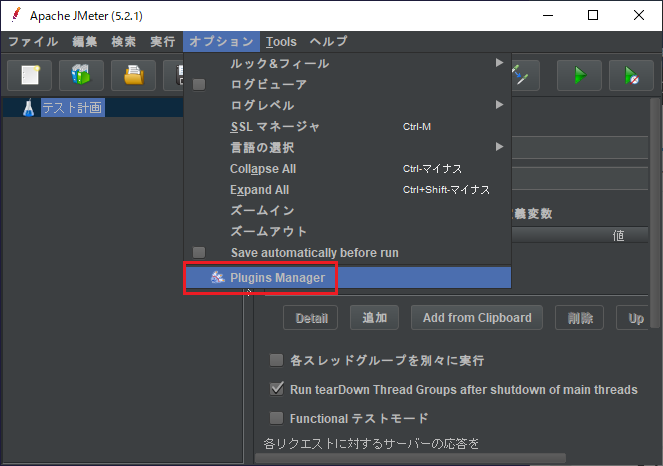Click the New test plan toolbar icon
The image size is (663, 466).
[30, 75]
